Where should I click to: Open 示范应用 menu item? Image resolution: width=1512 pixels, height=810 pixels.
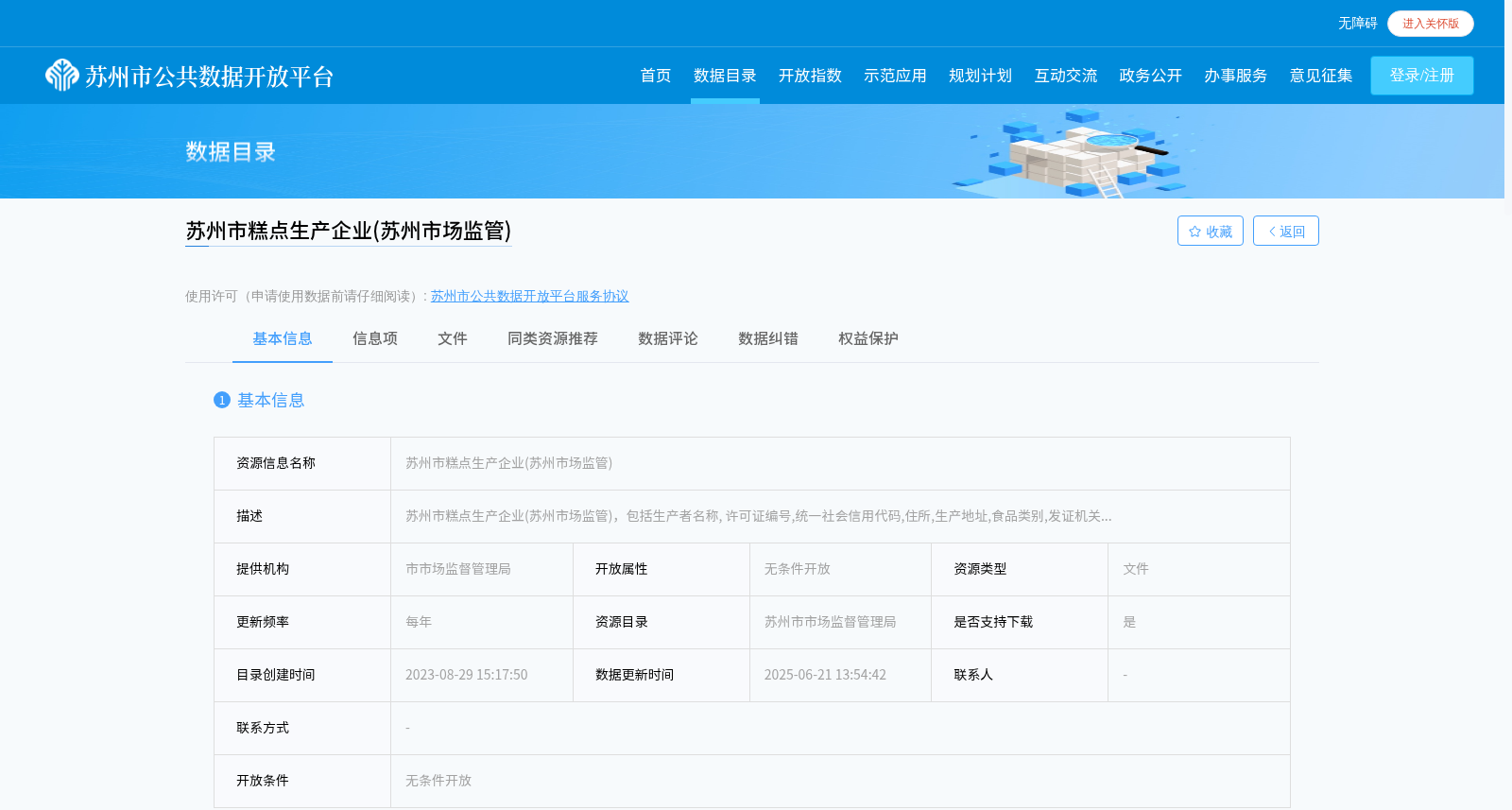[x=895, y=76]
